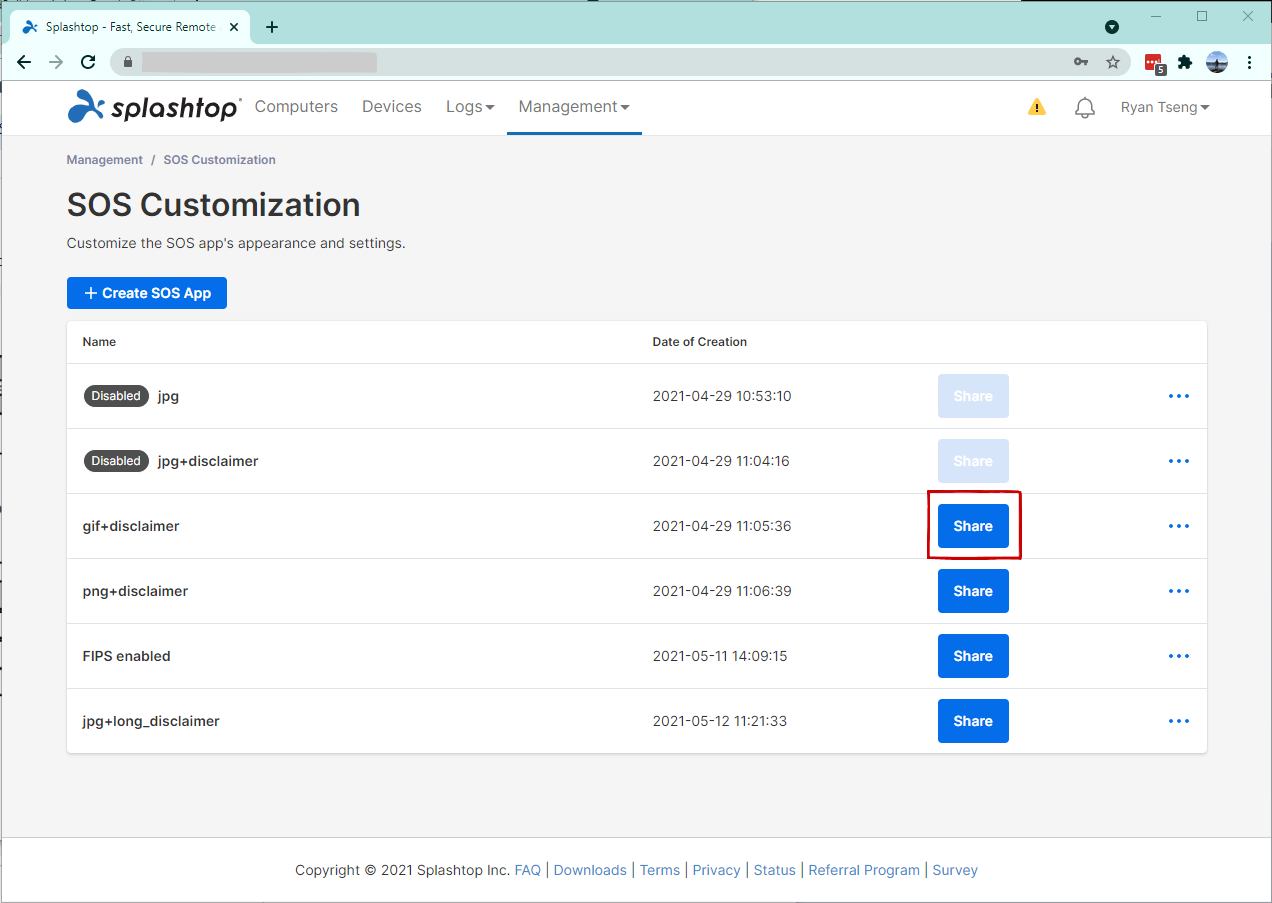This screenshot has height=903, width=1272.
Task: Go to the Devices page
Action: point(392,107)
